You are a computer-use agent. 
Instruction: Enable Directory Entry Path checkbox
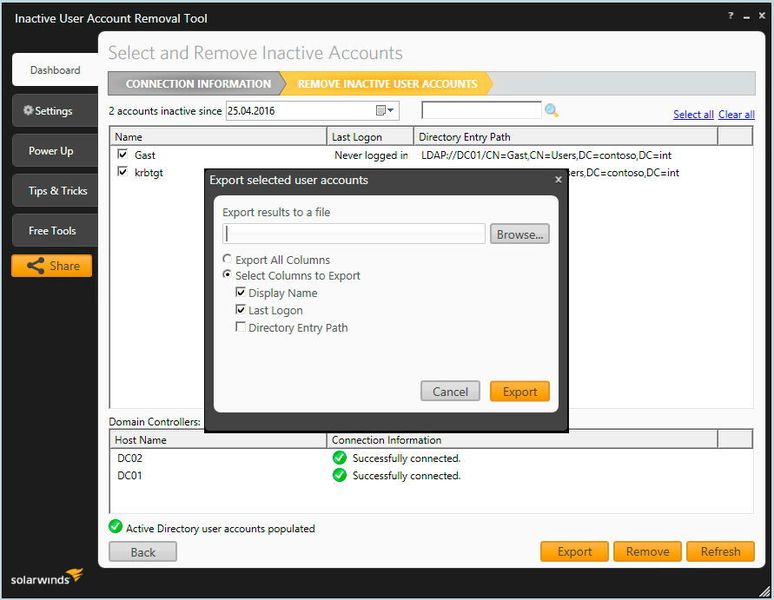(x=240, y=327)
